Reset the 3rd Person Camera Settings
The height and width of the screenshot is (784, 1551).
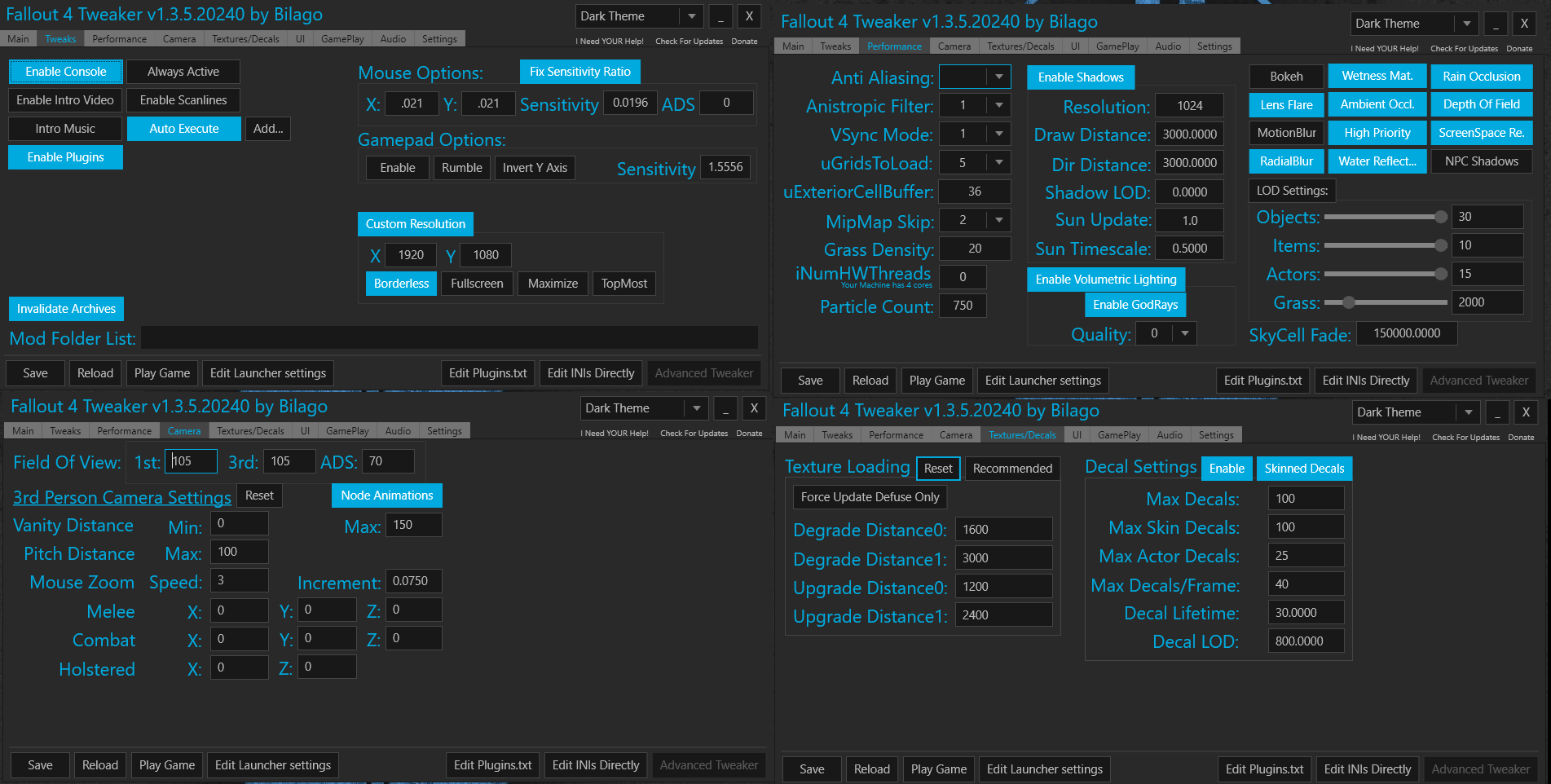[259, 496]
